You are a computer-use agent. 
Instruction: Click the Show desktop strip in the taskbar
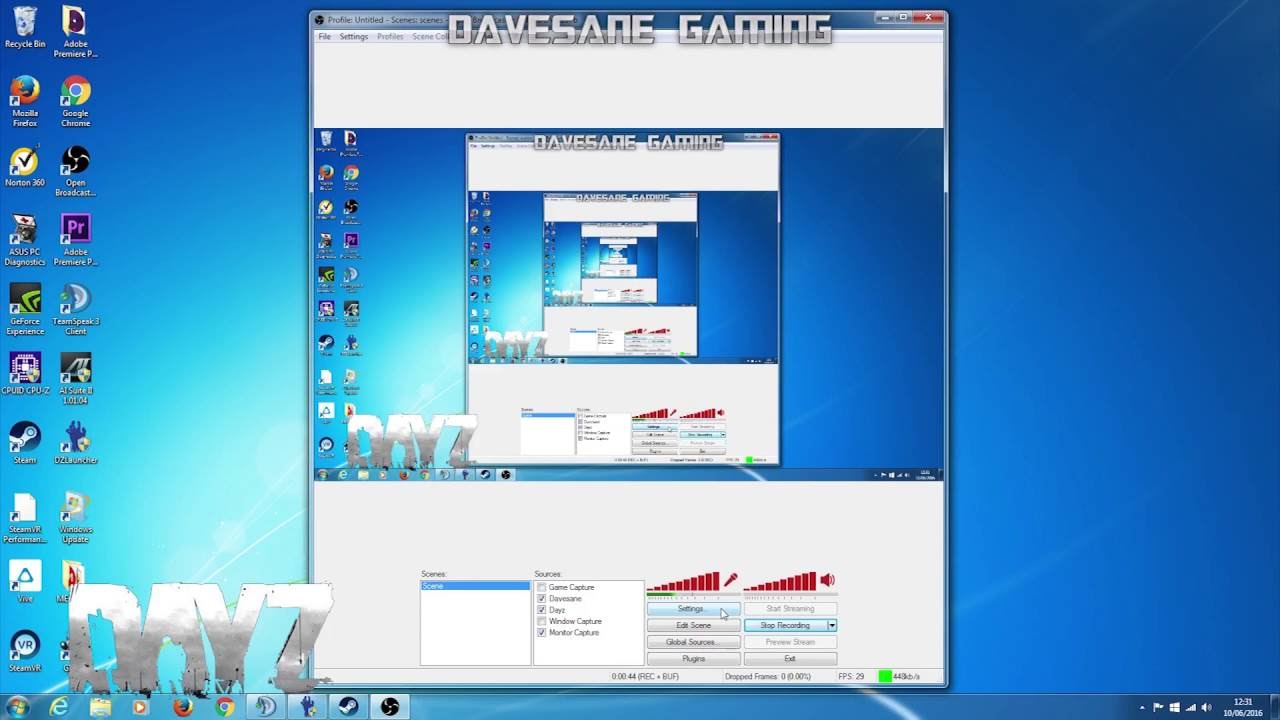point(1273,707)
